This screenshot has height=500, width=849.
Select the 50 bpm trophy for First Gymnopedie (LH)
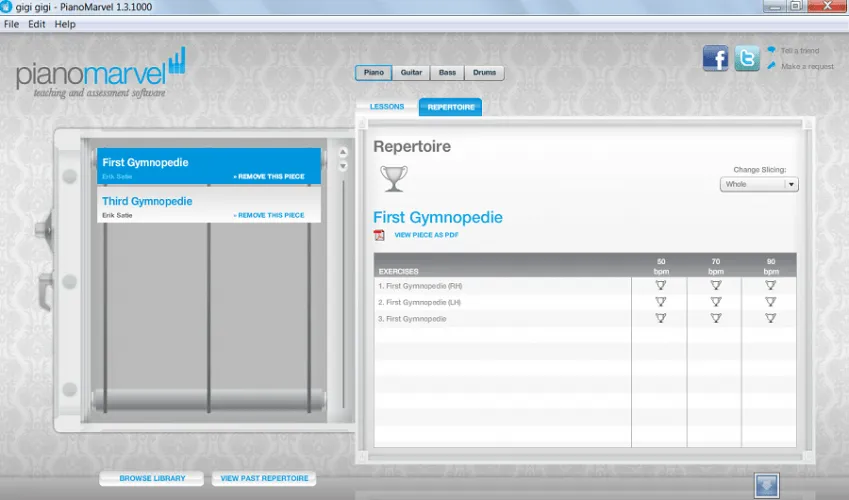tap(661, 302)
